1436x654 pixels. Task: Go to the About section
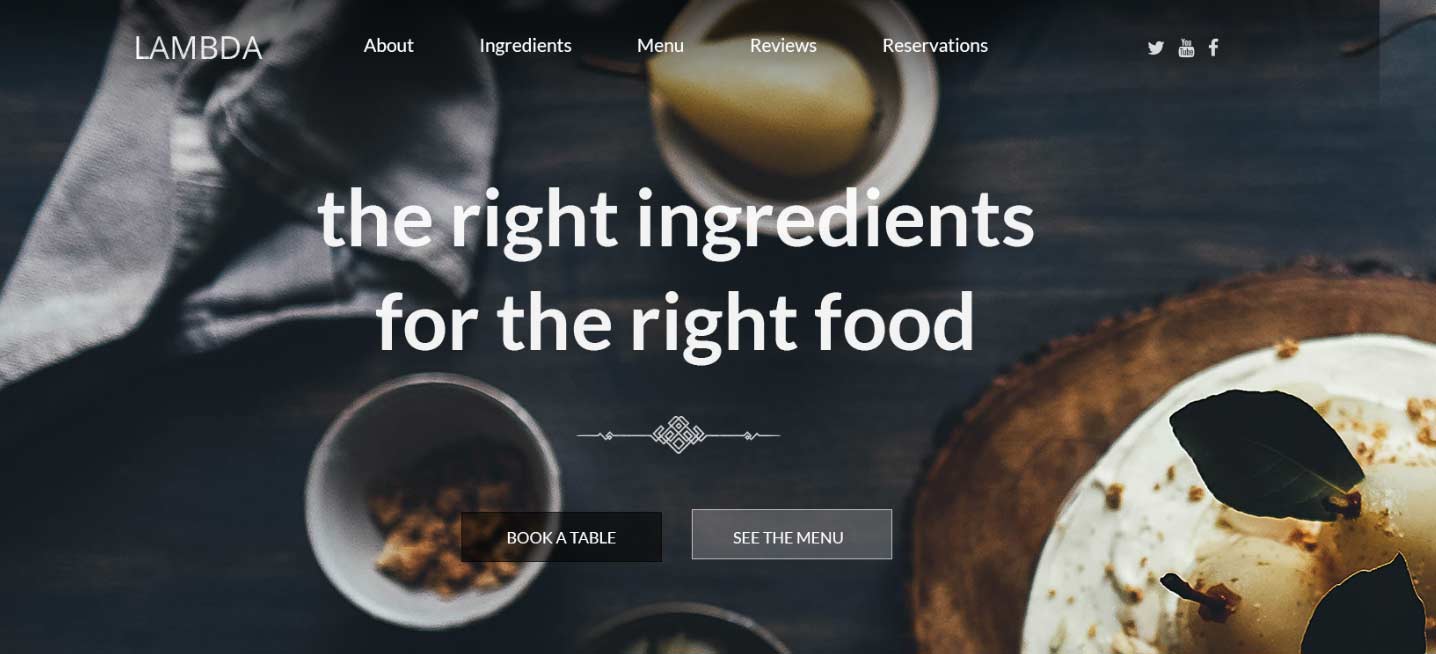[x=388, y=45]
